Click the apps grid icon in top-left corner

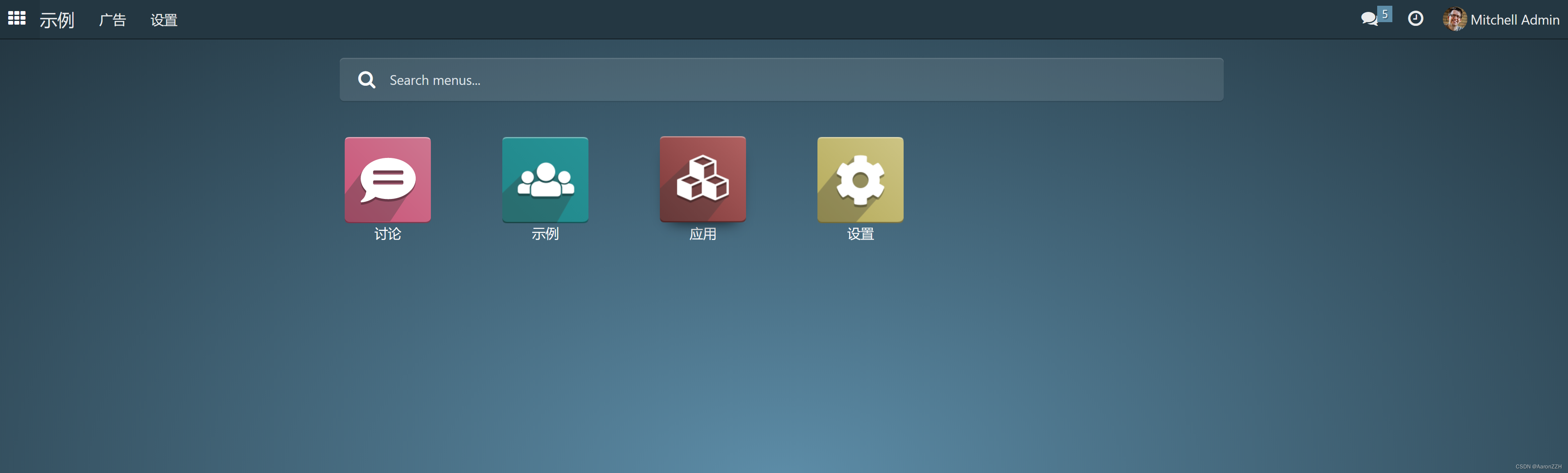(x=16, y=18)
